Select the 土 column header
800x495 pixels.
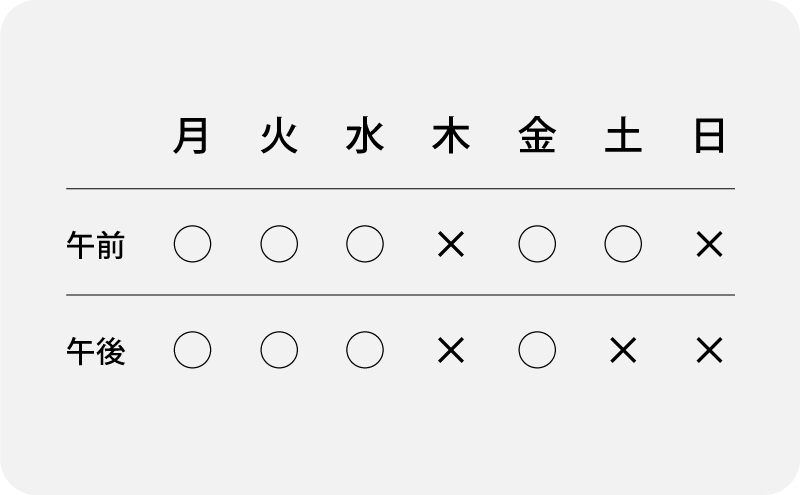point(623,138)
